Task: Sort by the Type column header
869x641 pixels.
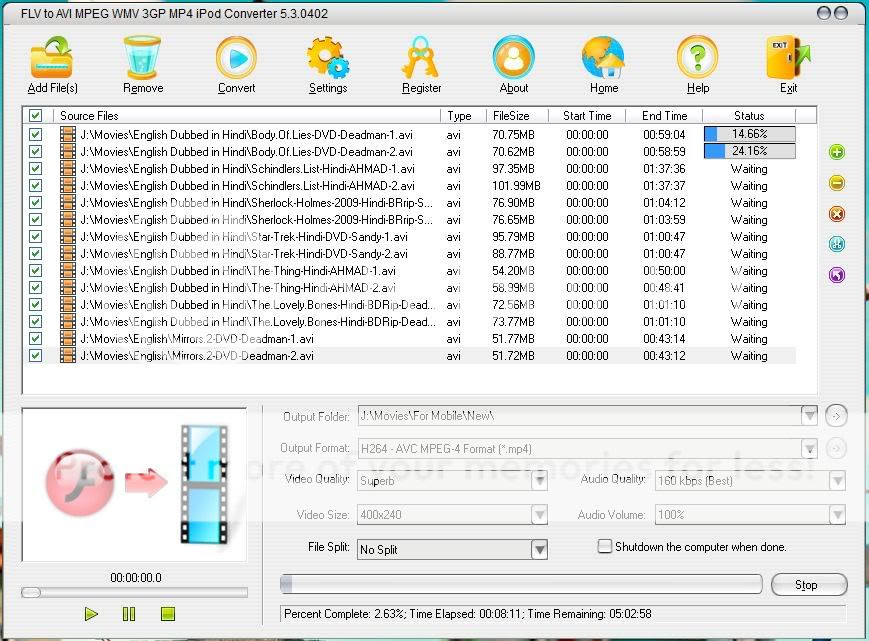Action: click(x=463, y=115)
